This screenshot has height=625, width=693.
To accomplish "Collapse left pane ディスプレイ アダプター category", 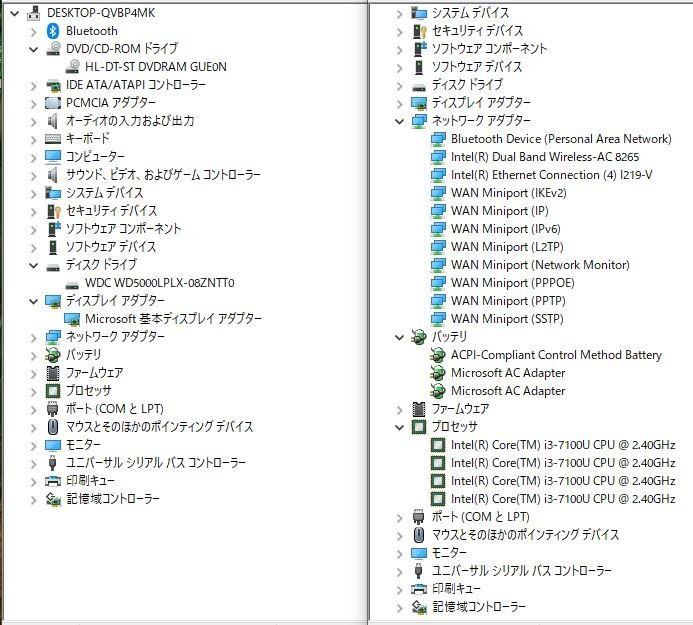I will (x=34, y=301).
